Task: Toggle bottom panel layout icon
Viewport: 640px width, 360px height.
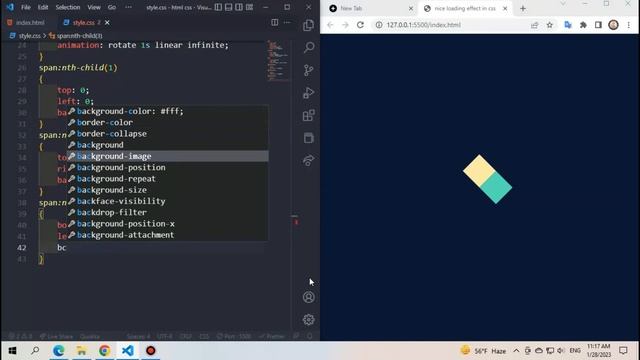Action: (x=229, y=7)
